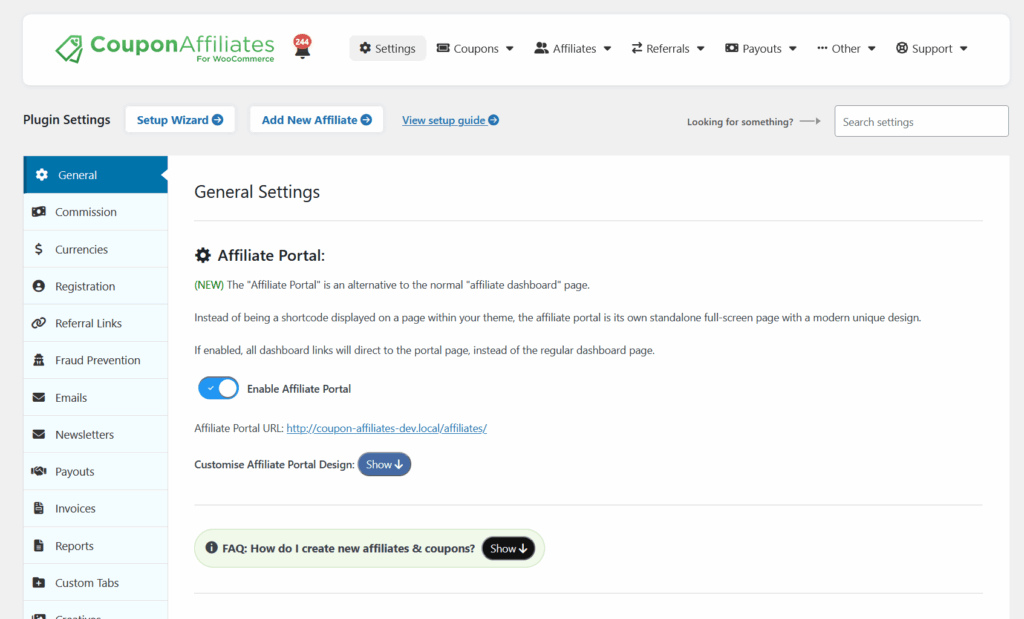Open the Newsletters settings tab

(x=84, y=434)
